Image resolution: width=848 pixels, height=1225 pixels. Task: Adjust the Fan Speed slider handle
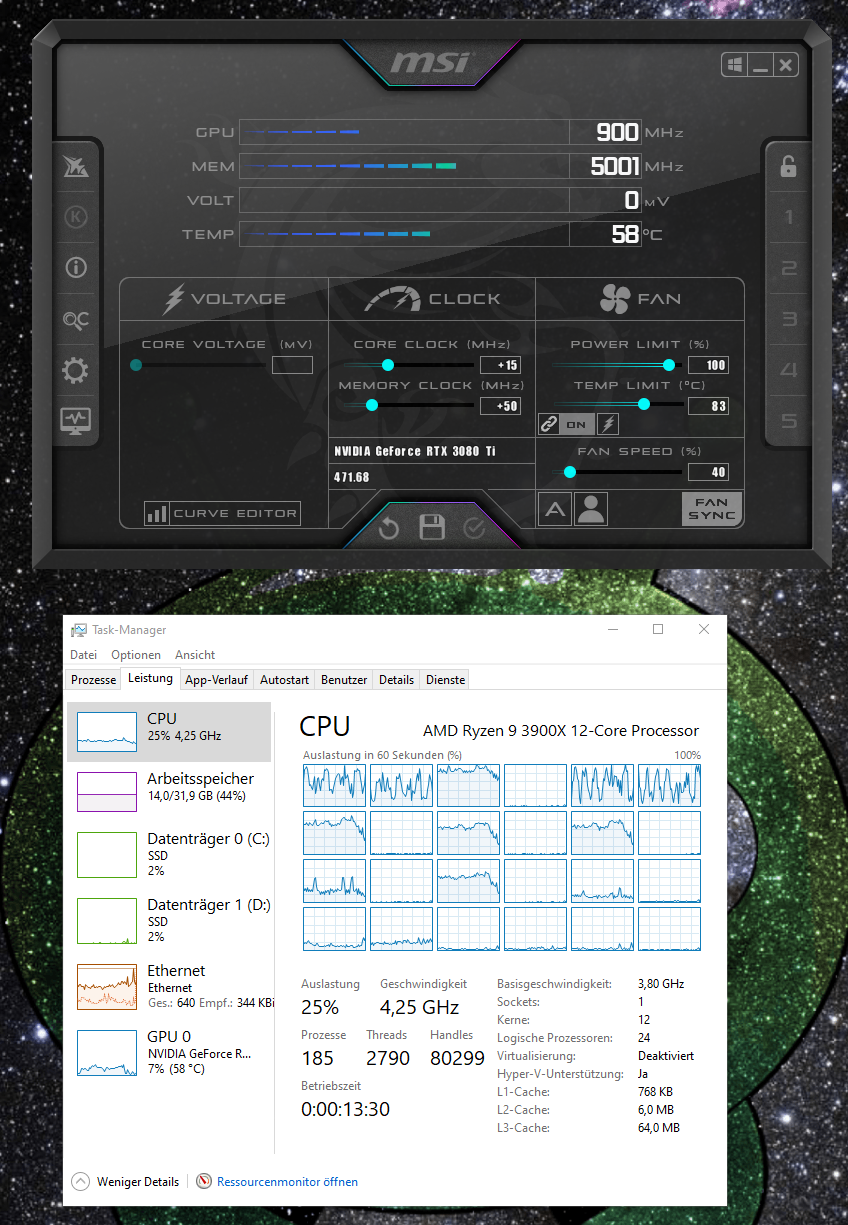point(570,472)
